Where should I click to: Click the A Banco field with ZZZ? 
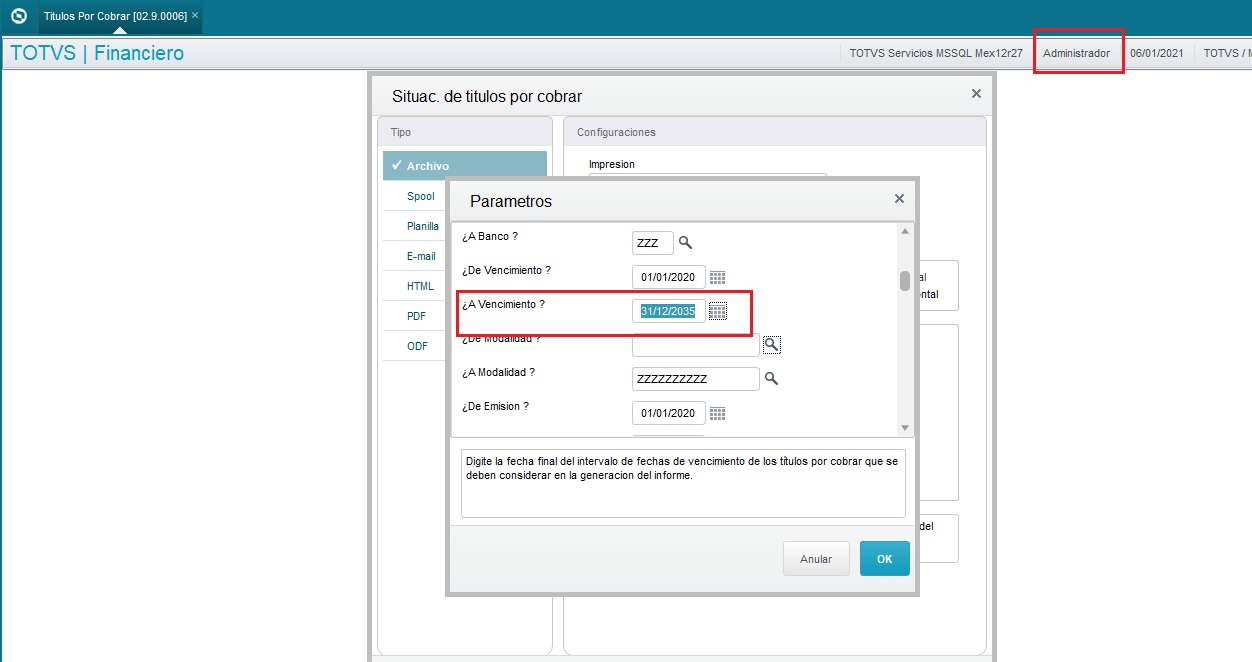[x=653, y=242]
